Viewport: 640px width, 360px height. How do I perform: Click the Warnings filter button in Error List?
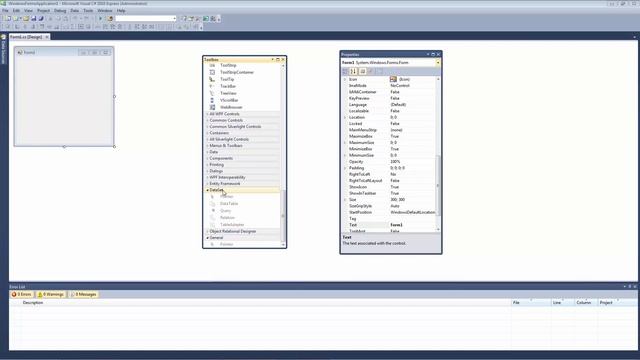pos(51,294)
